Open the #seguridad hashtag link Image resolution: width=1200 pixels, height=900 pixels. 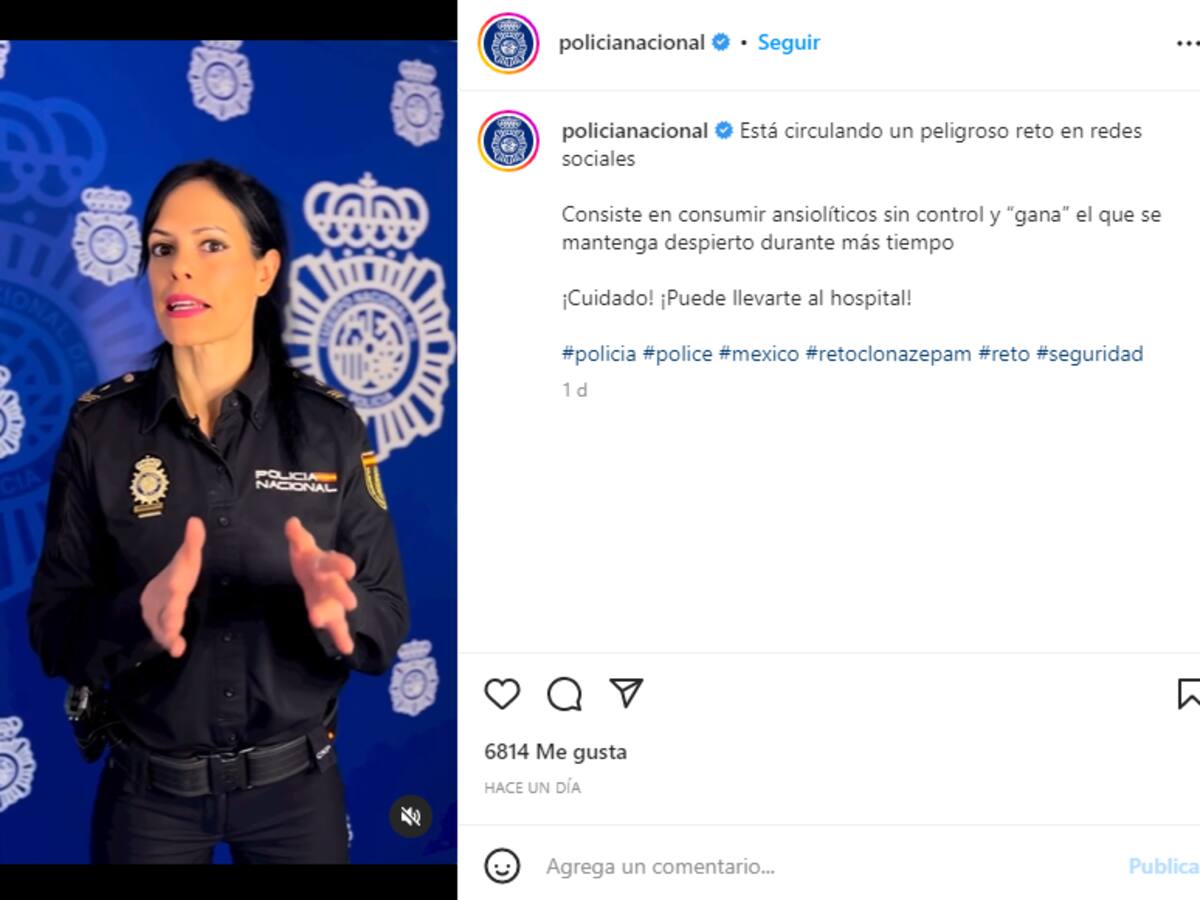pos(1089,353)
